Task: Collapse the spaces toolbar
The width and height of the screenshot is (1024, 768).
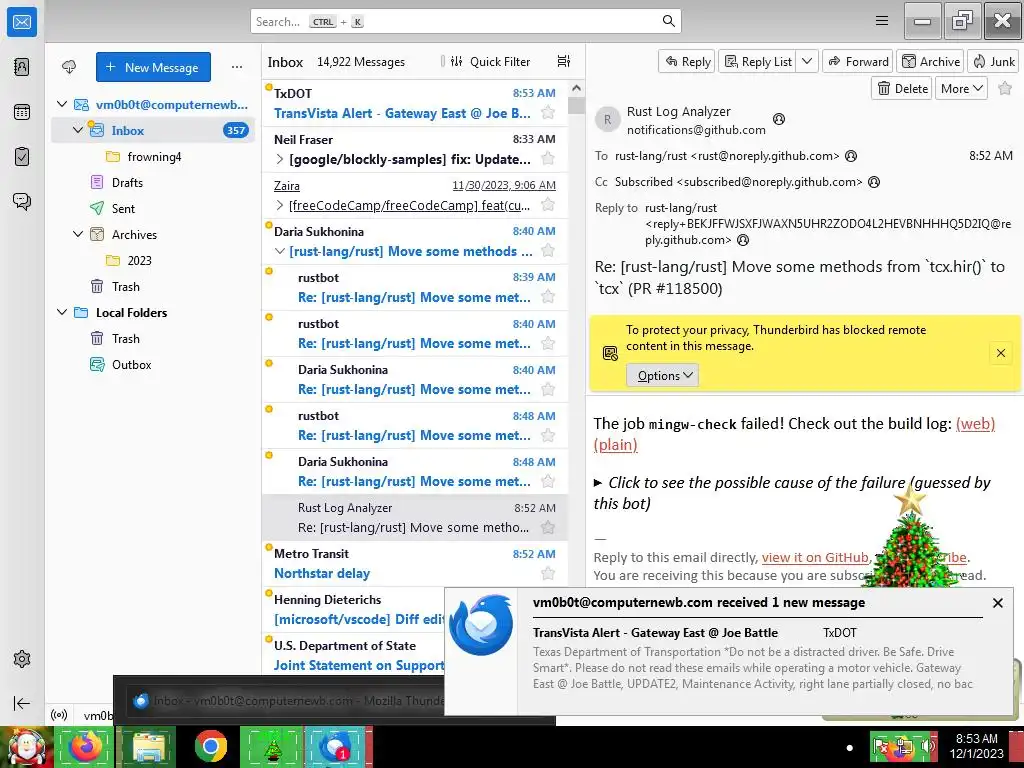Action: coord(22,703)
